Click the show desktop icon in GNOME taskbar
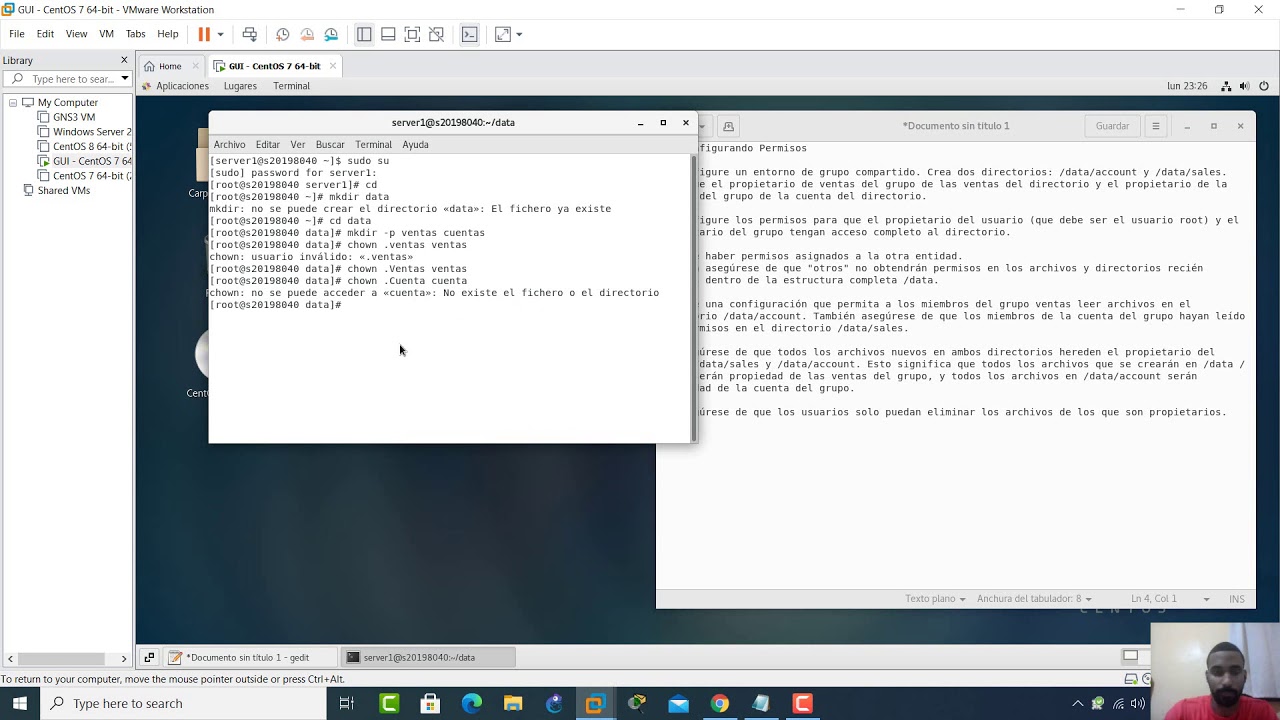 click(x=149, y=657)
